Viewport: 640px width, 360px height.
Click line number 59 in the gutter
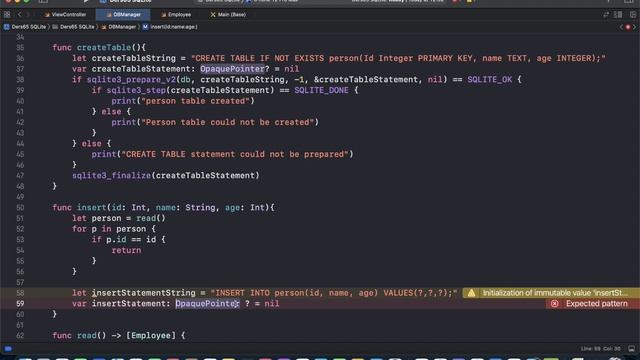pyautogui.click(x=20, y=304)
